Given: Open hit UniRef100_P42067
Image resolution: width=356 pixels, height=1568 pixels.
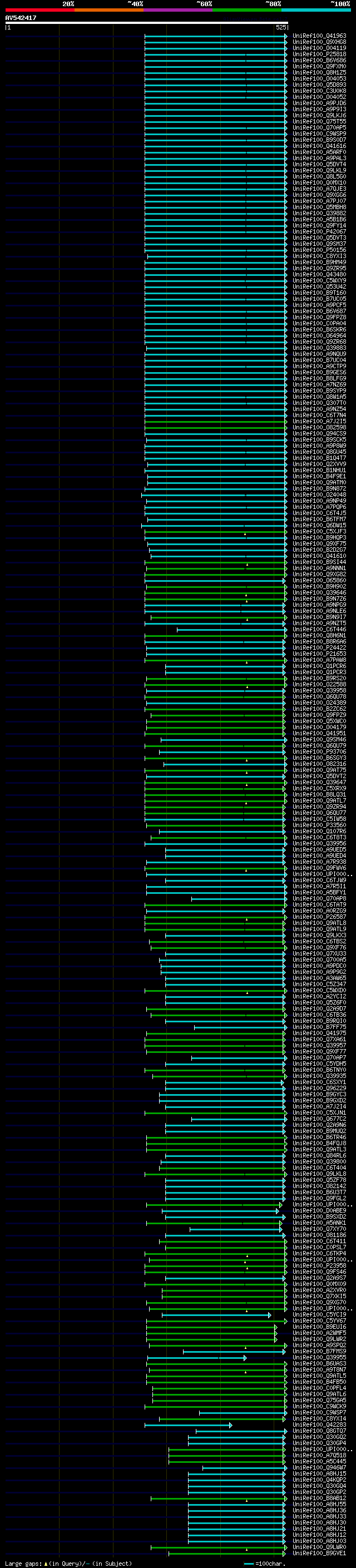Looking at the screenshot, I should 319,232.
